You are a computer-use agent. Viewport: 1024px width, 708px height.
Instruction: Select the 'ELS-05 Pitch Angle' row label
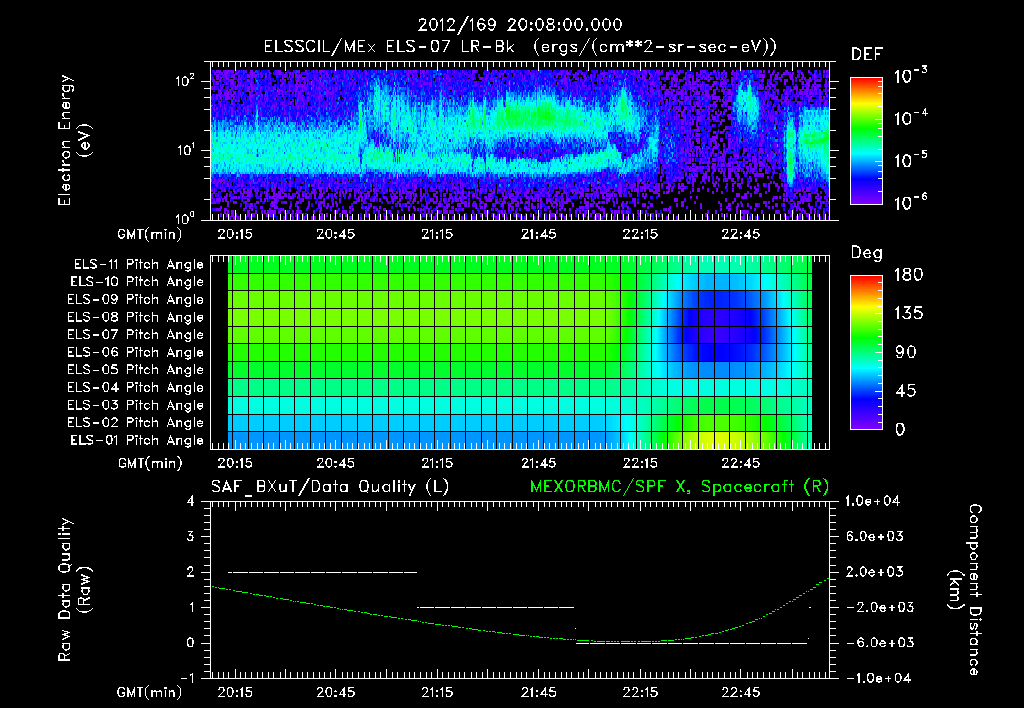(x=136, y=370)
